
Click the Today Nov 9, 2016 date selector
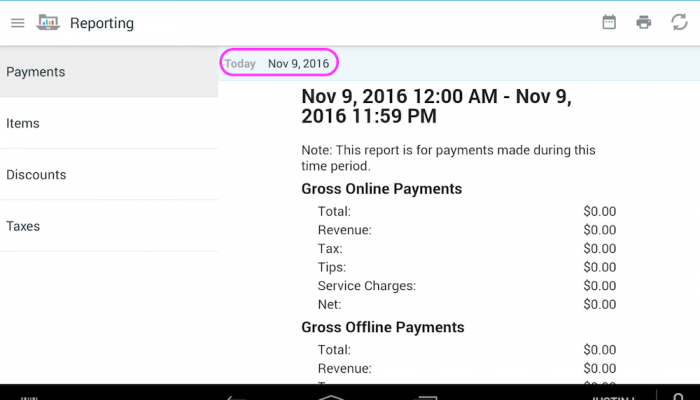(x=279, y=64)
